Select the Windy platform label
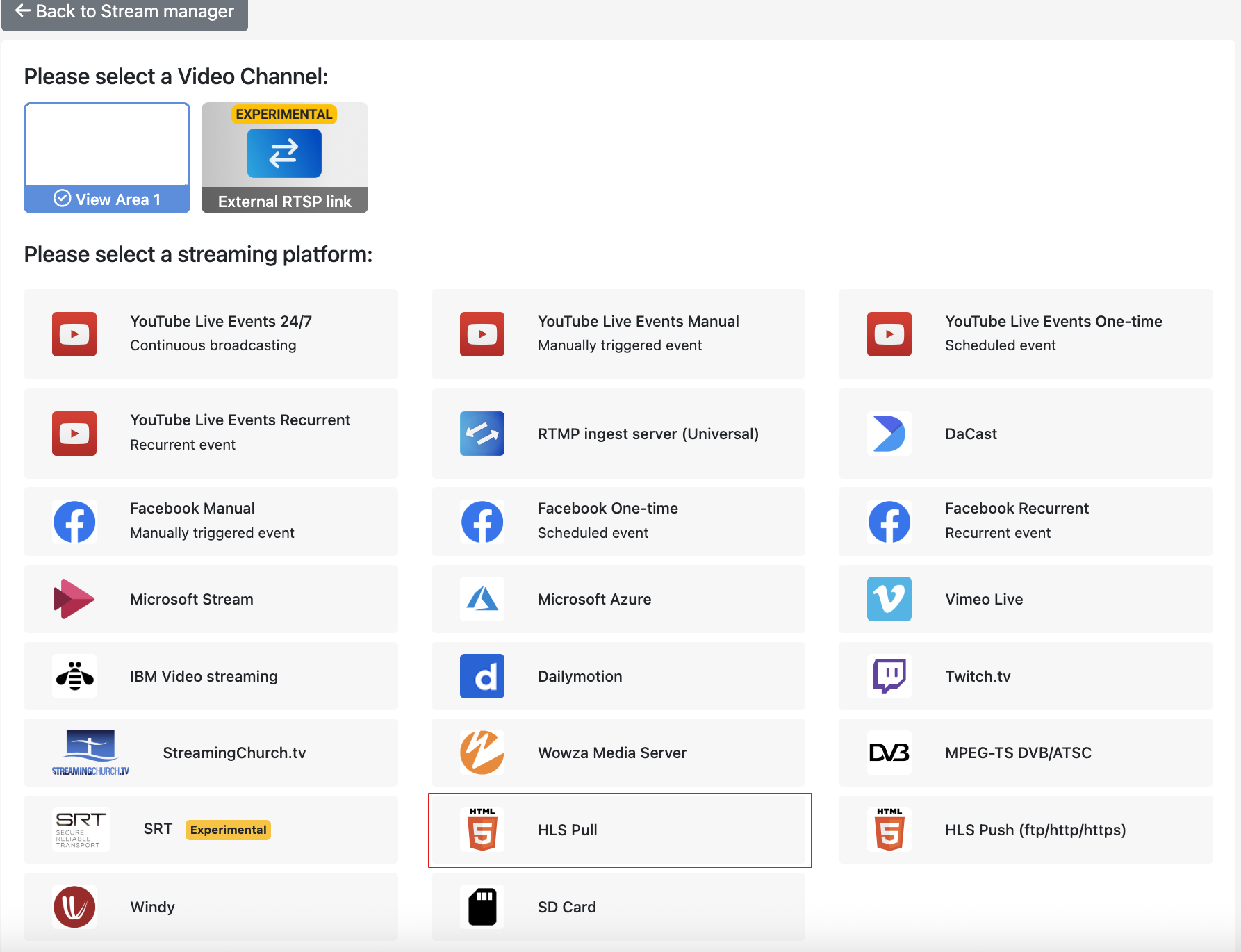 tap(152, 908)
